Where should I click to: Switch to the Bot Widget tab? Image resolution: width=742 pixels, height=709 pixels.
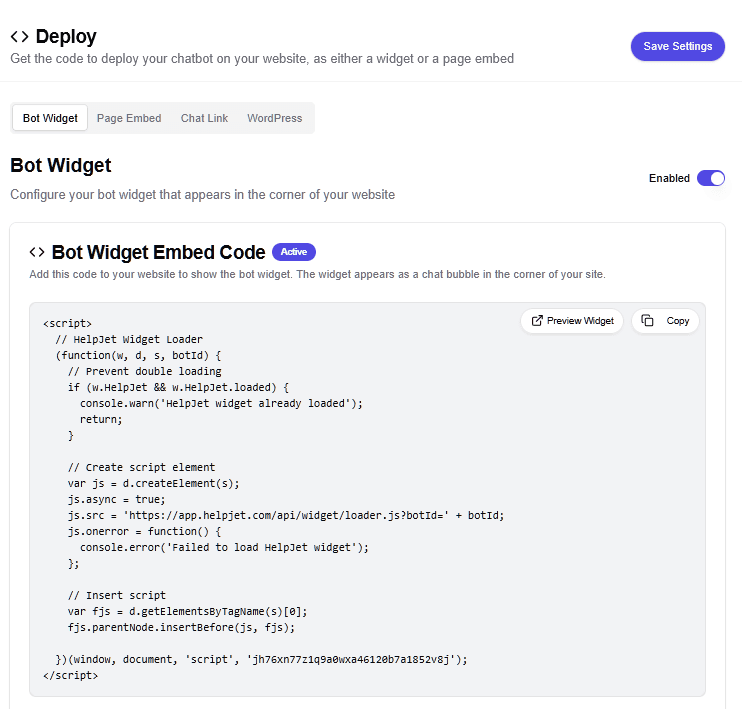click(50, 118)
